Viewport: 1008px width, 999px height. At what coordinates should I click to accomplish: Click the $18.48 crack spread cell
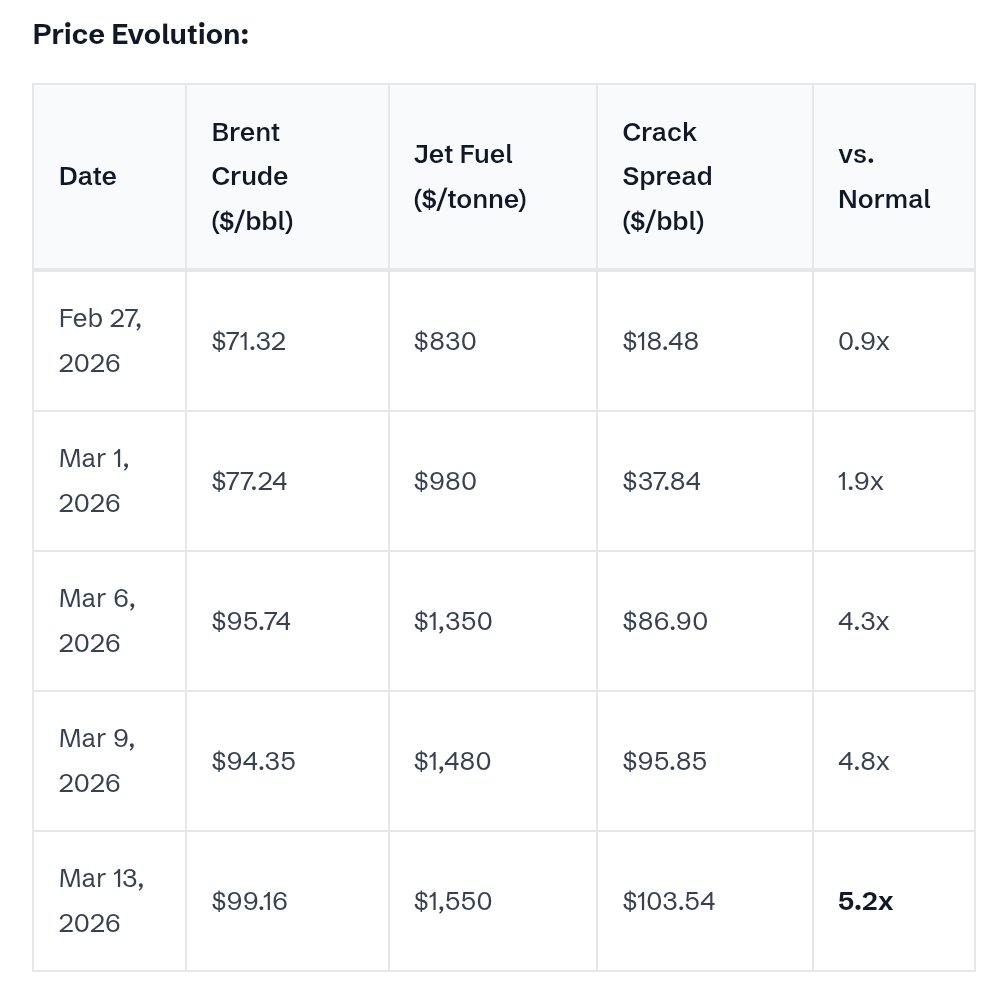[x=660, y=341]
